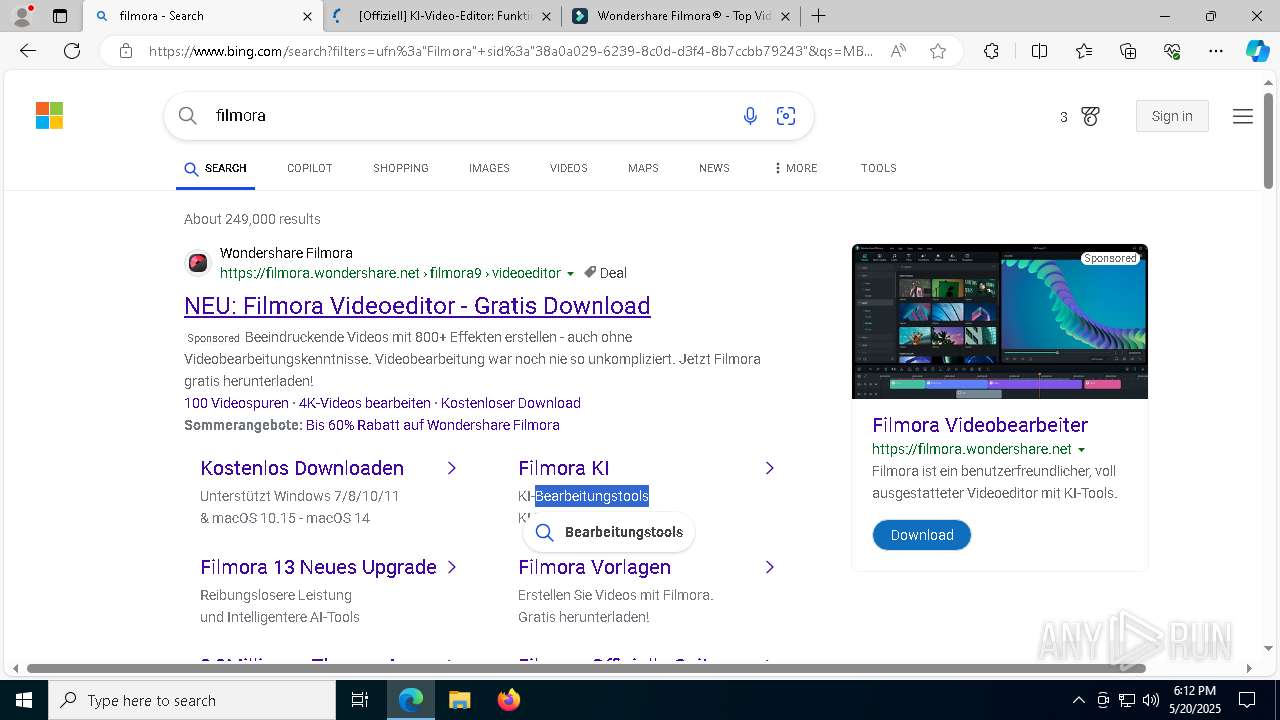
Task: Switch to the NEWS tab
Action: [714, 168]
